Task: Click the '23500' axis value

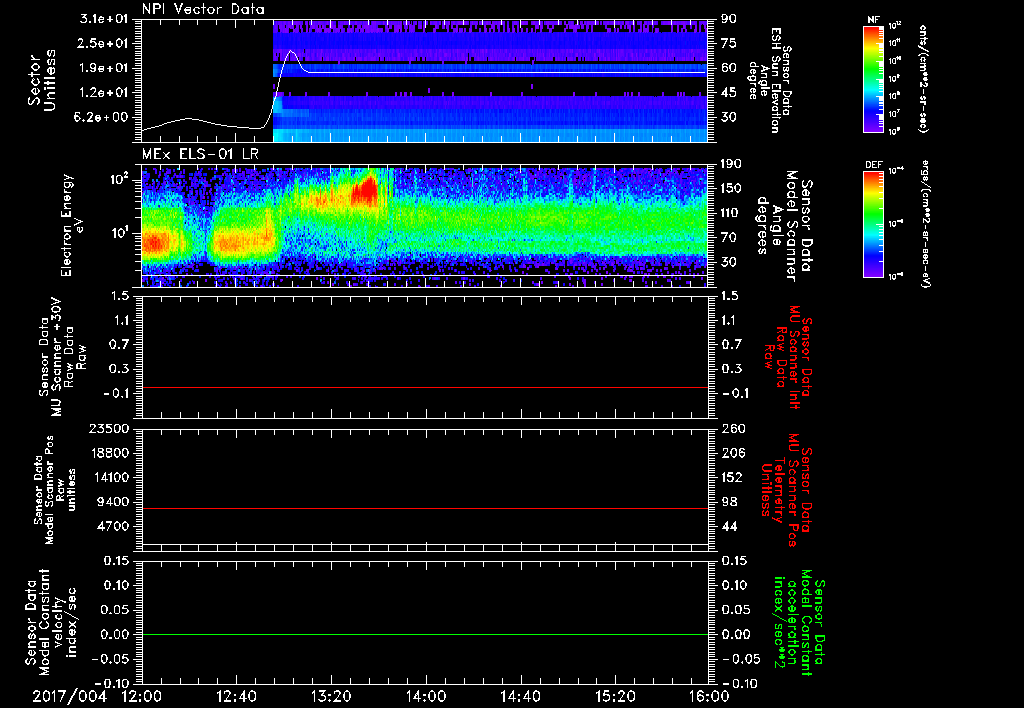Action: [x=110, y=428]
